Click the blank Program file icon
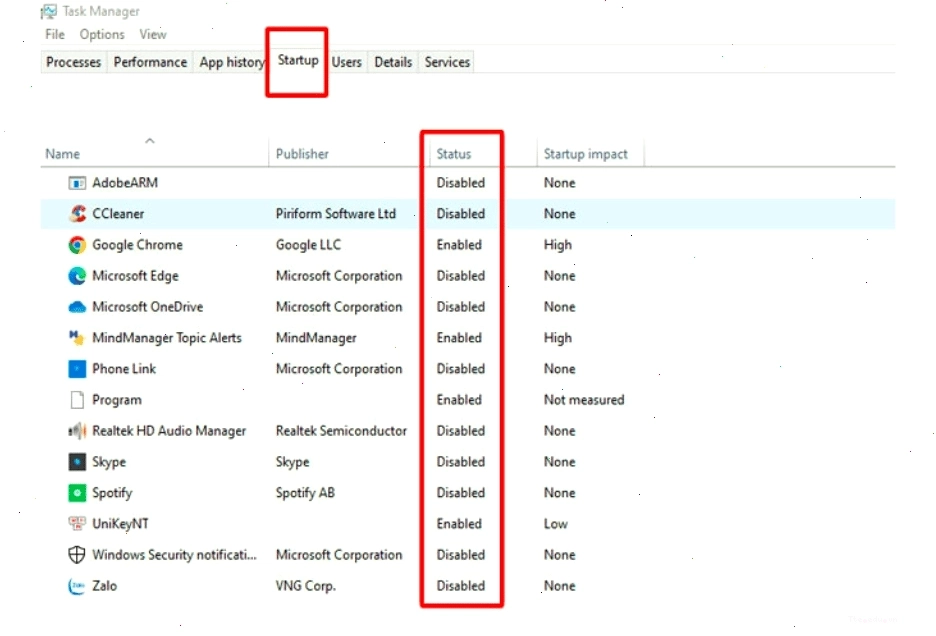Screen dimensions: 936x636 pos(77,400)
